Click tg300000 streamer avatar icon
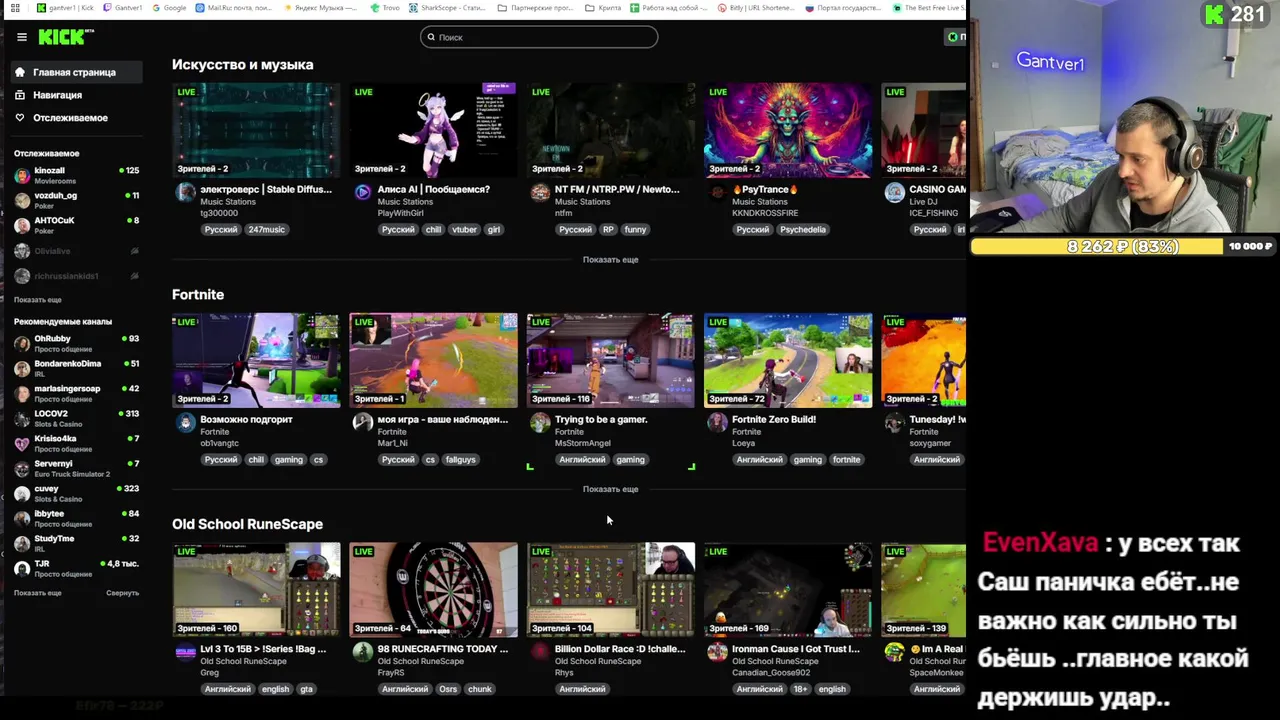 (185, 193)
